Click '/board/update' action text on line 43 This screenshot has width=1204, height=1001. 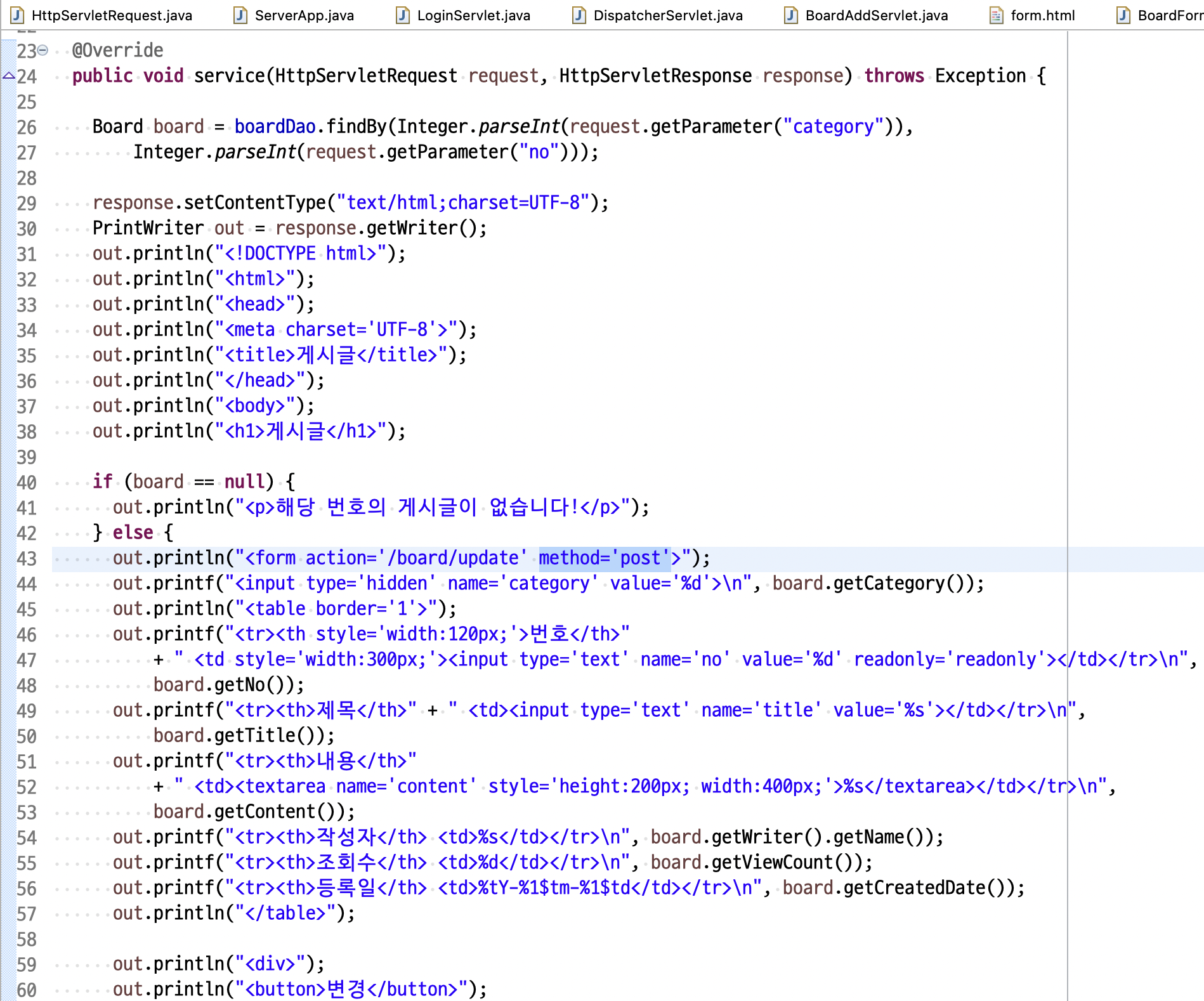tap(452, 558)
